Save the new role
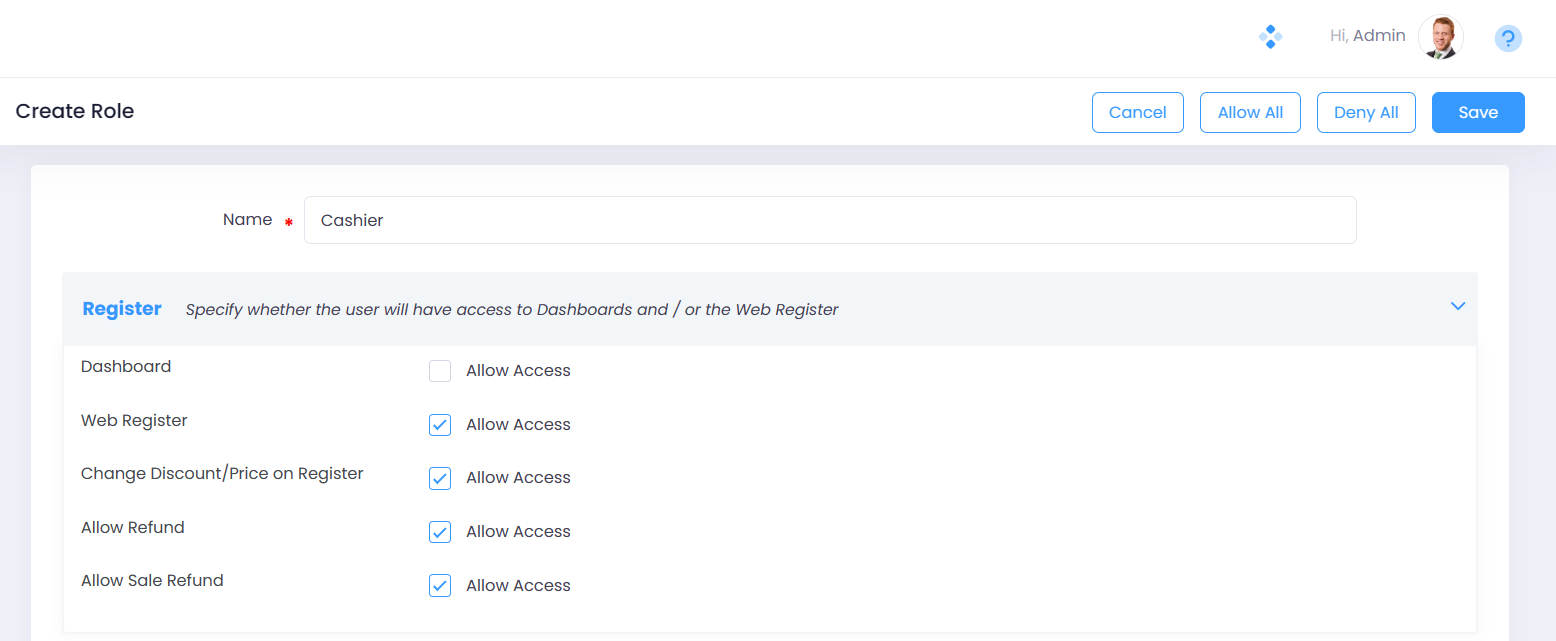This screenshot has height=641, width=1556. 1477,112
